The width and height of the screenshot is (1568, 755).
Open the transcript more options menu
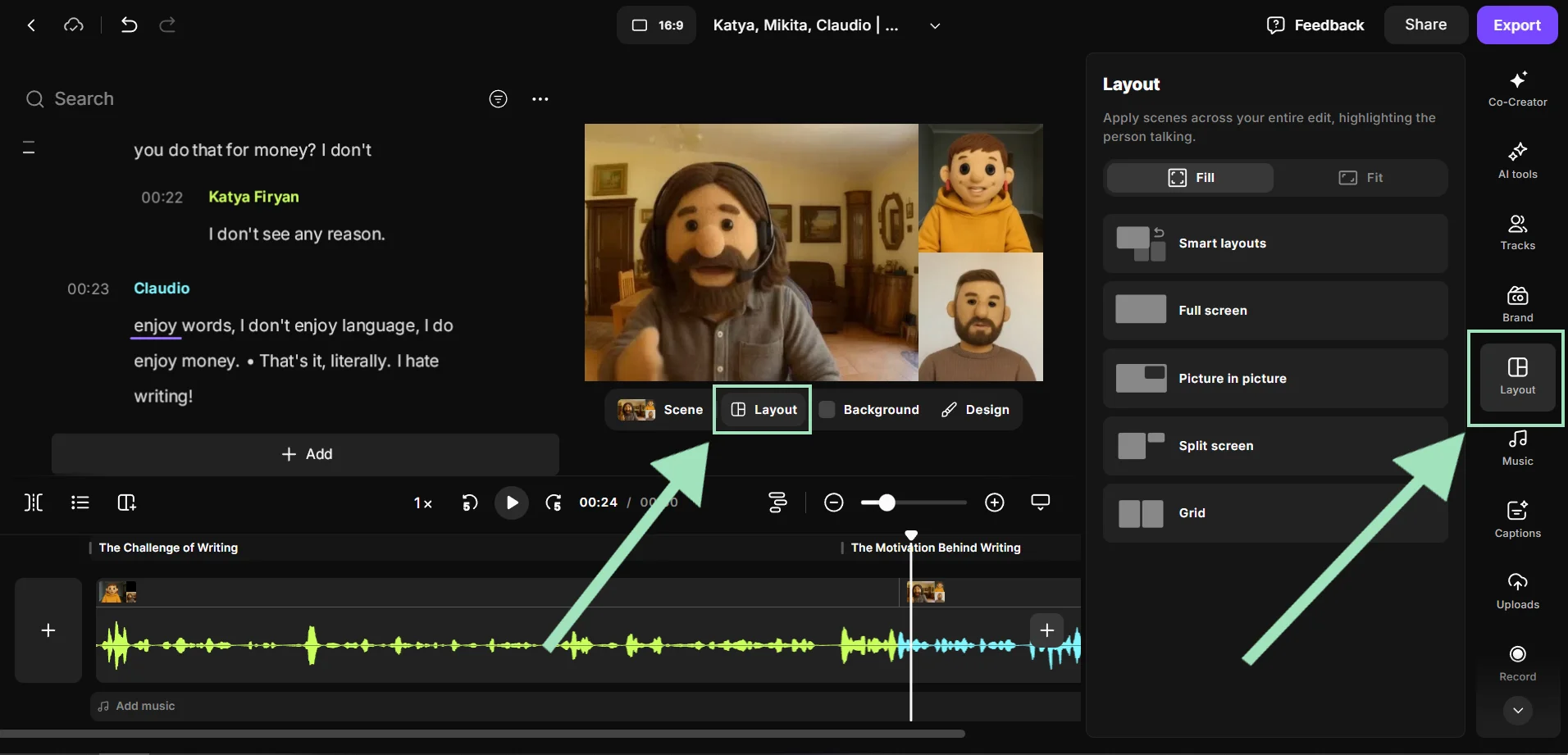(540, 99)
